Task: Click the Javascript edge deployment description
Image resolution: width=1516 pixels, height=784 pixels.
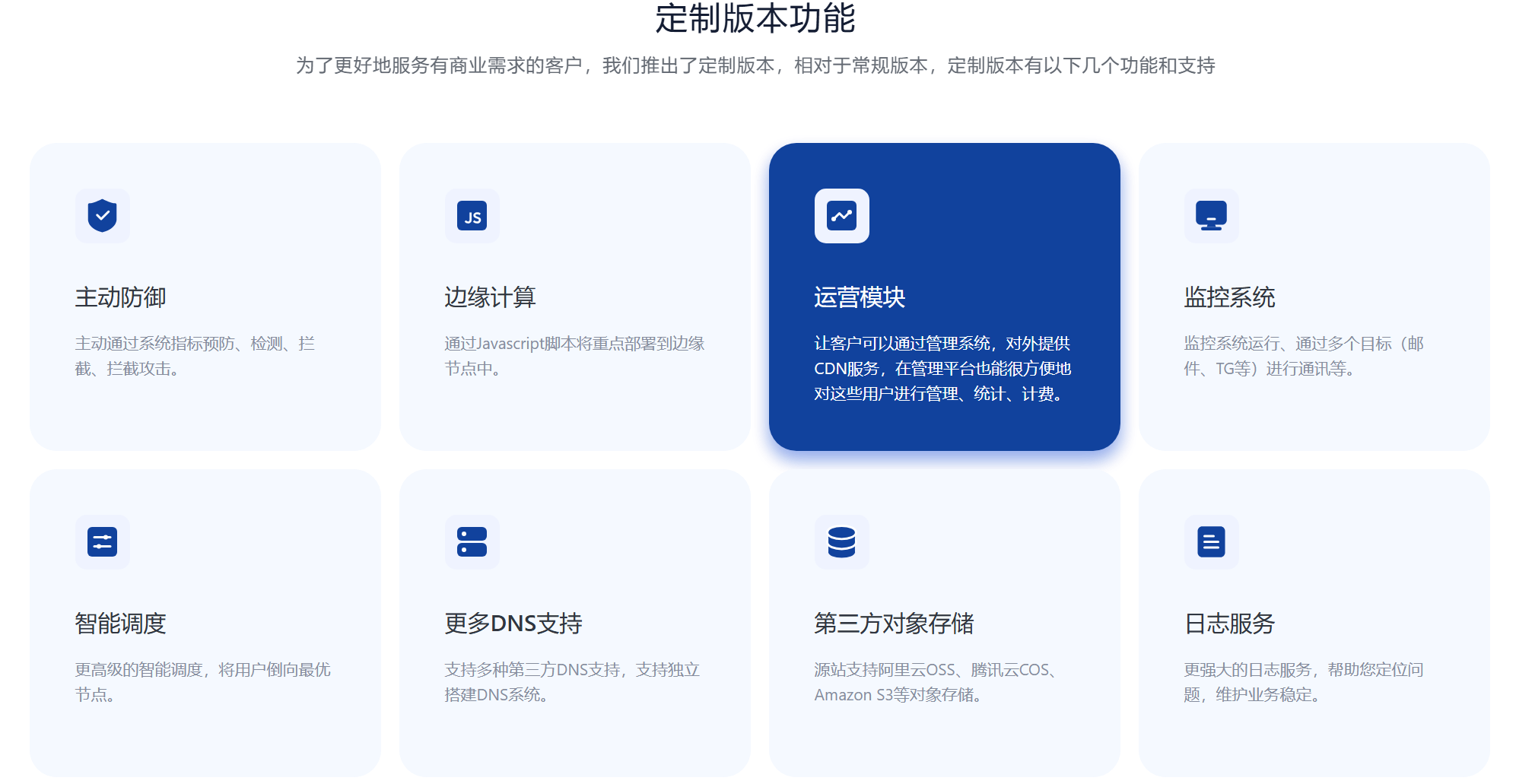Action: coord(574,356)
